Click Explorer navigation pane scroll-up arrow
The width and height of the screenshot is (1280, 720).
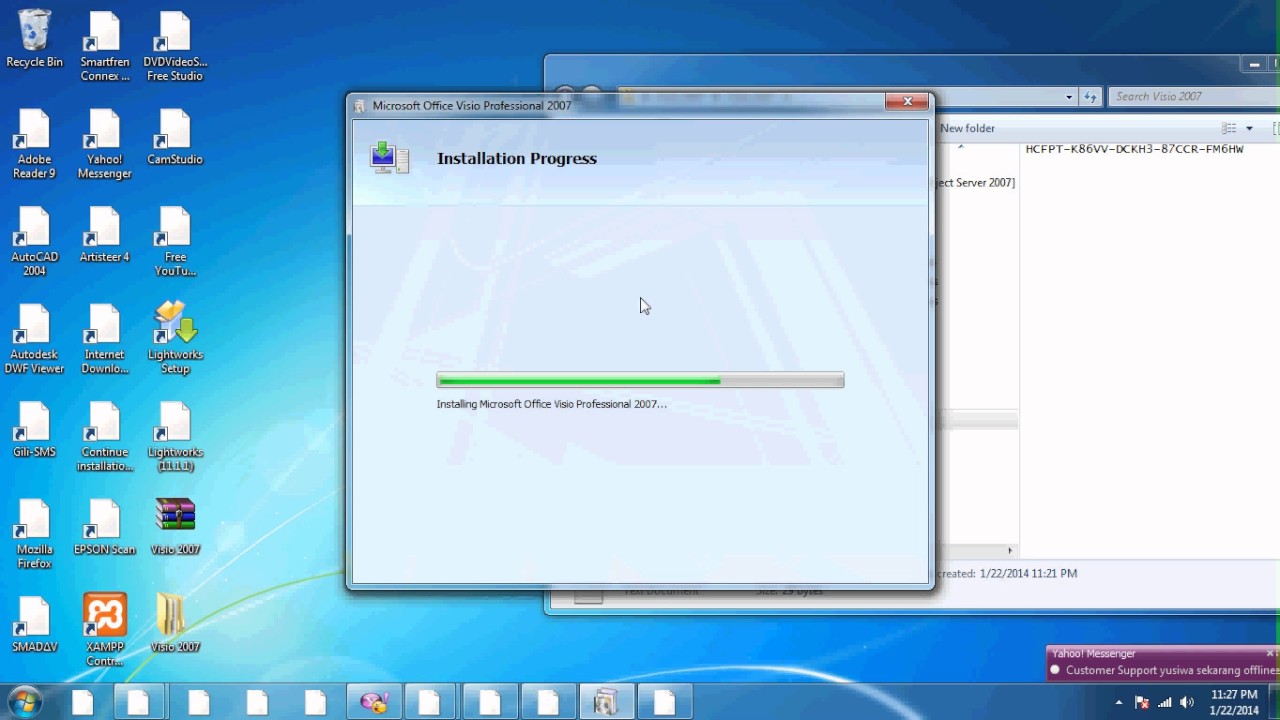960,147
